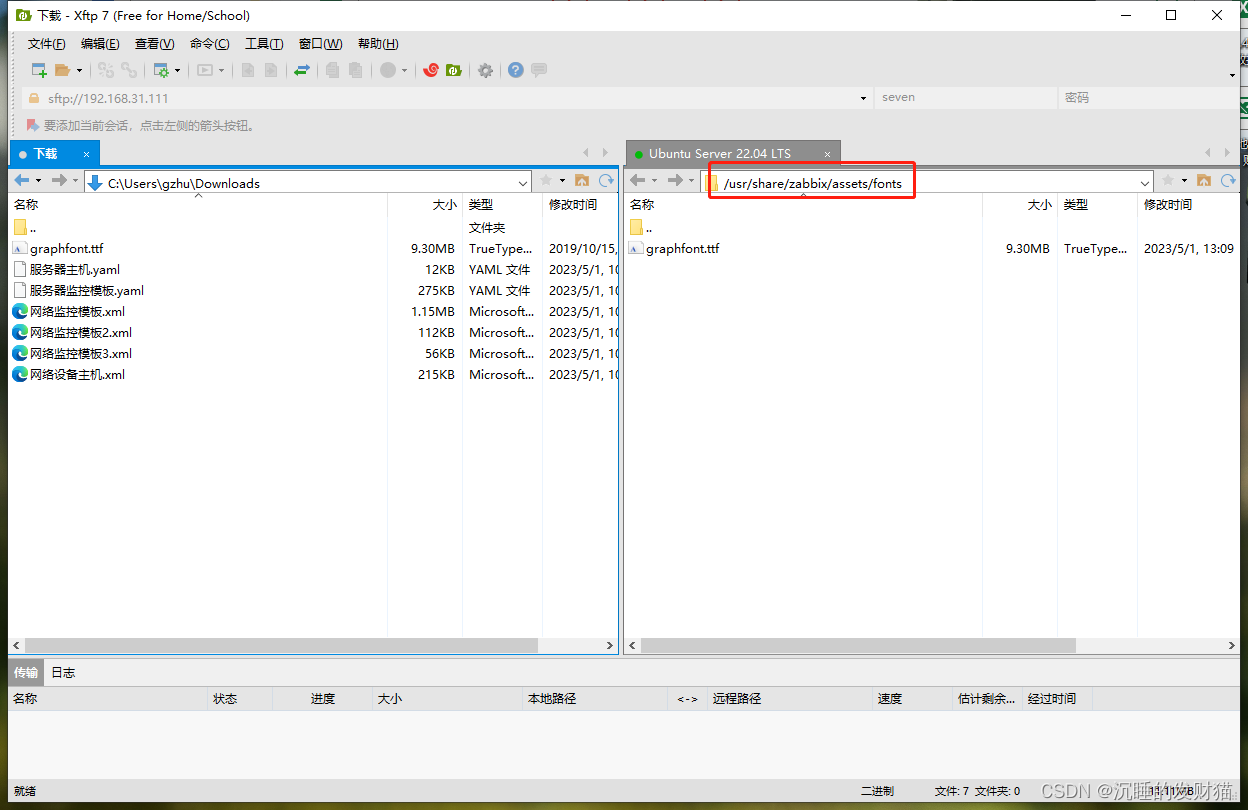
Task: Sort remote files by 名称 column header
Action: pos(803,204)
